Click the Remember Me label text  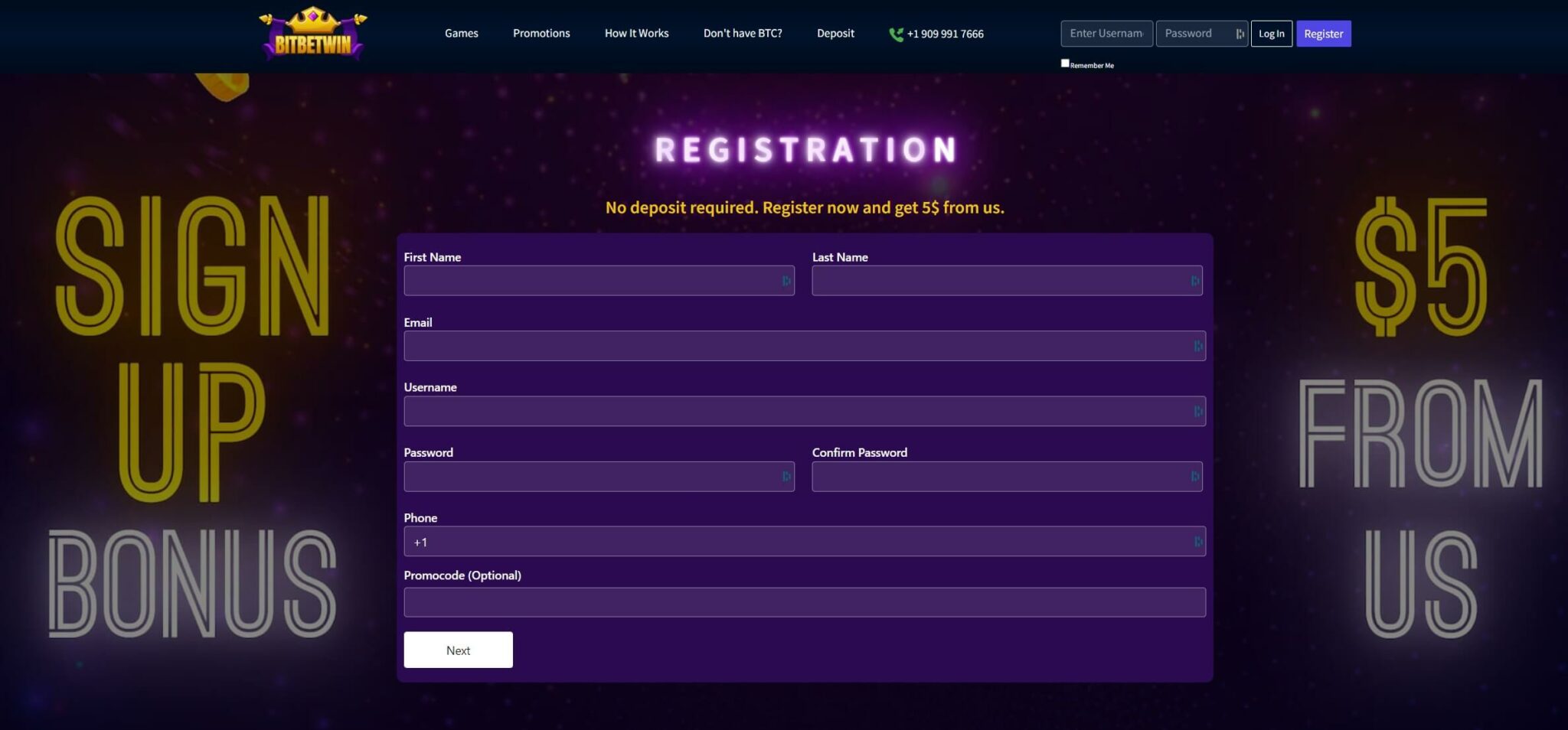pos(1092,66)
